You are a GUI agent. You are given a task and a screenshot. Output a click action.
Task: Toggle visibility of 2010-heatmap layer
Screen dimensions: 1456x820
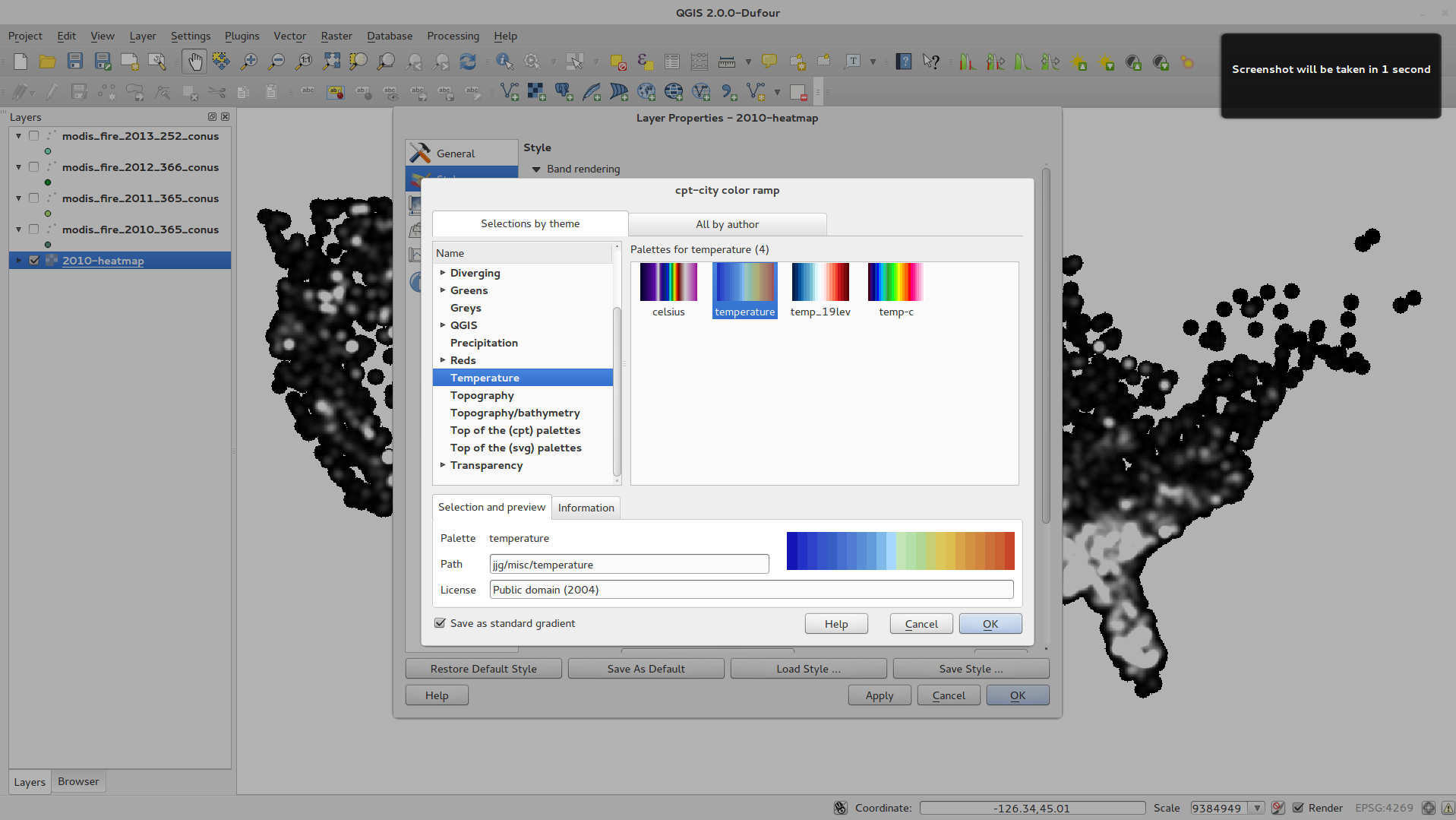pyautogui.click(x=34, y=261)
